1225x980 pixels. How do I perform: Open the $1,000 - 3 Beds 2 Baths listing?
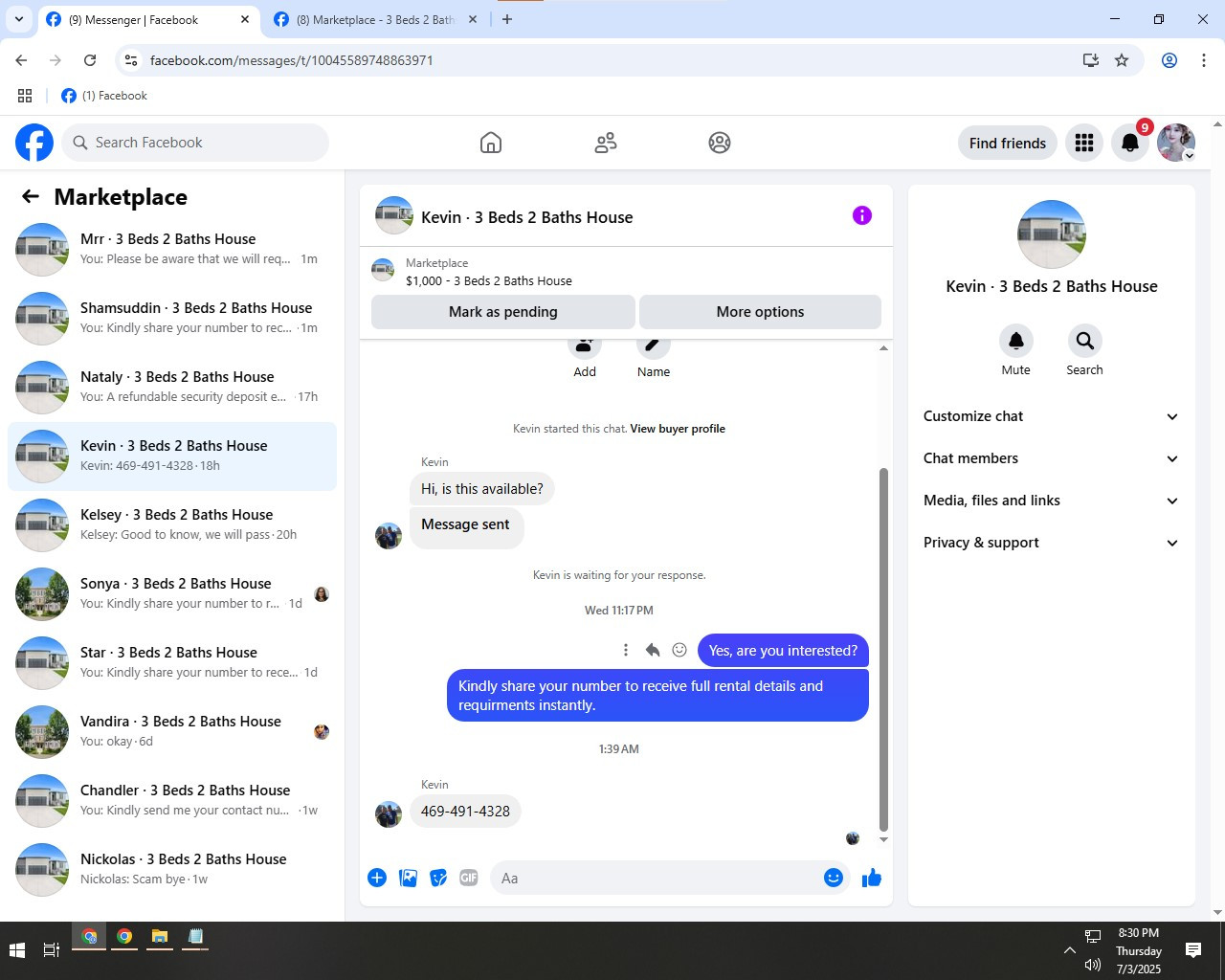tap(489, 280)
